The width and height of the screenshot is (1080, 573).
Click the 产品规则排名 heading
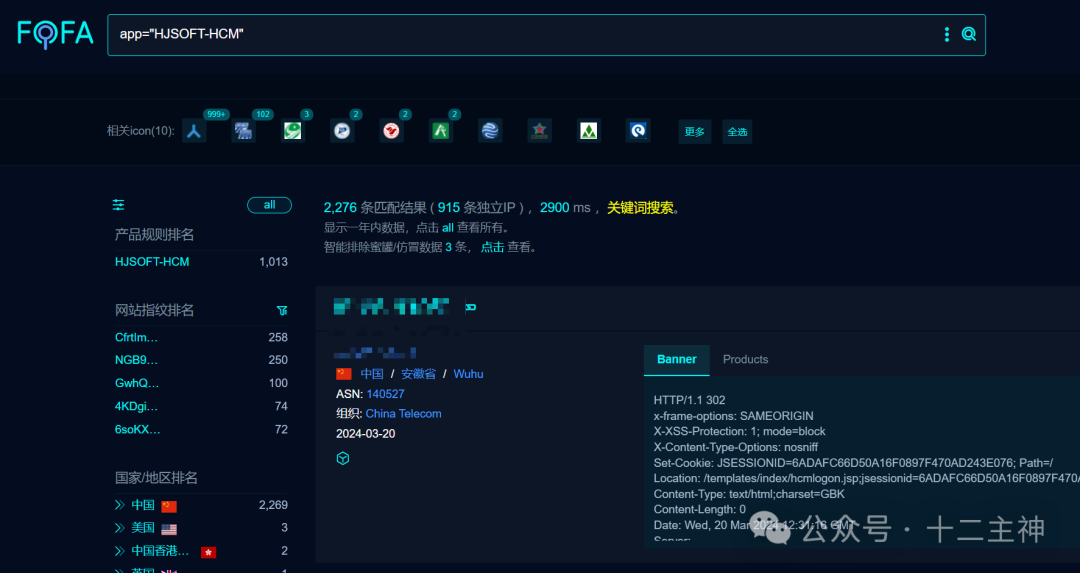[154, 235]
